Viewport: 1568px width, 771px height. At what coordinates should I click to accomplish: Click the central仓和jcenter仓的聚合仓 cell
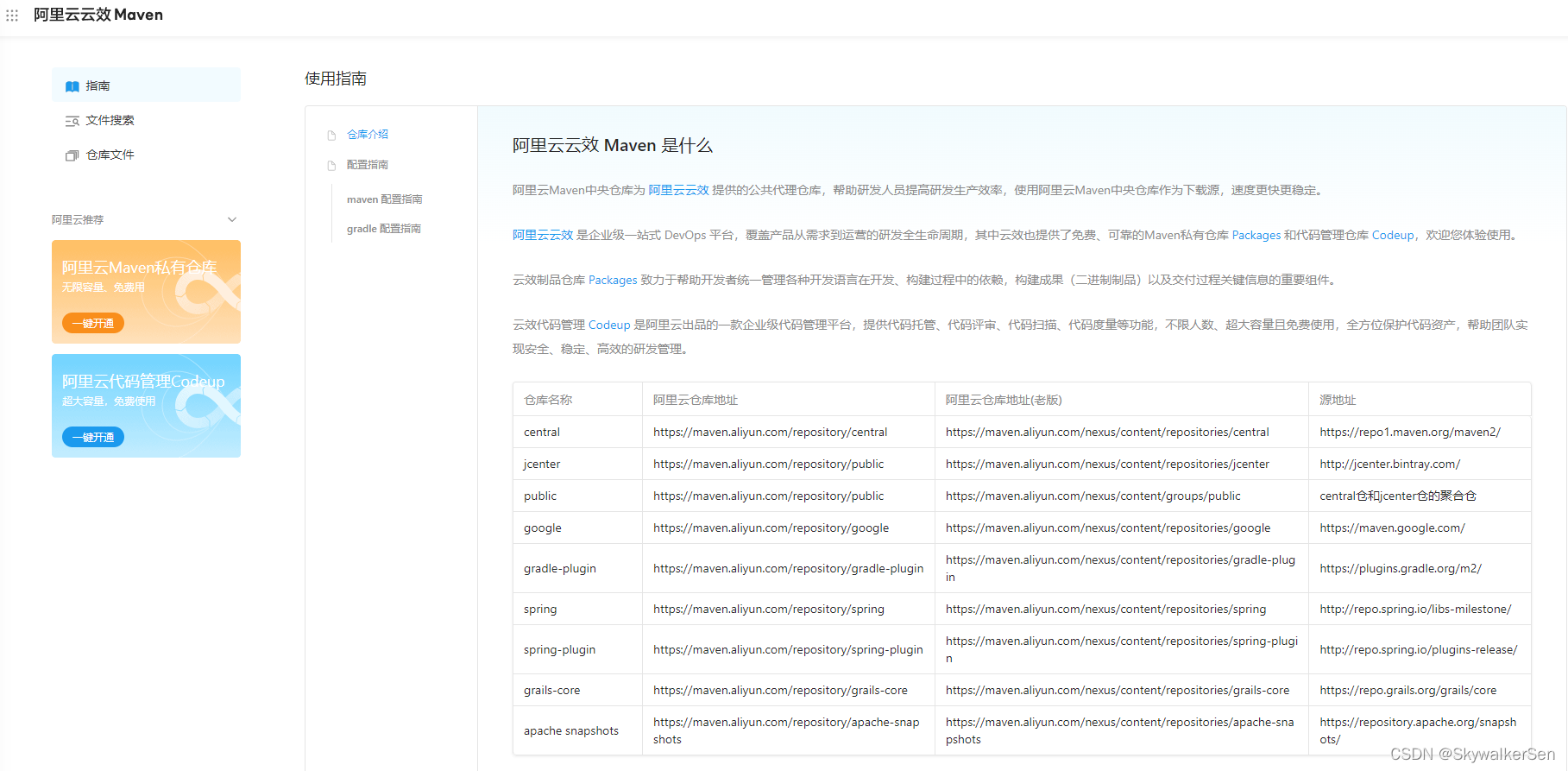(1398, 496)
